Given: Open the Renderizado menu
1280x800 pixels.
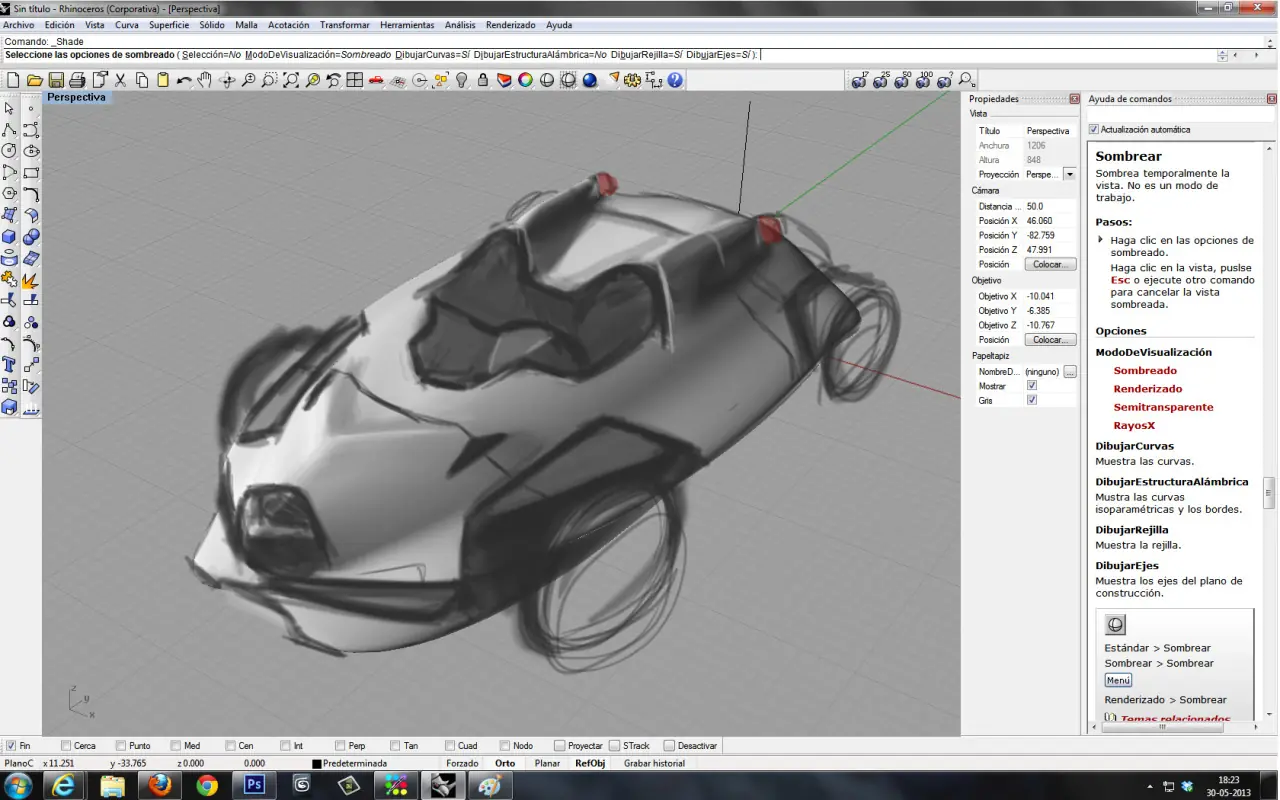Looking at the screenshot, I should click(x=510, y=25).
